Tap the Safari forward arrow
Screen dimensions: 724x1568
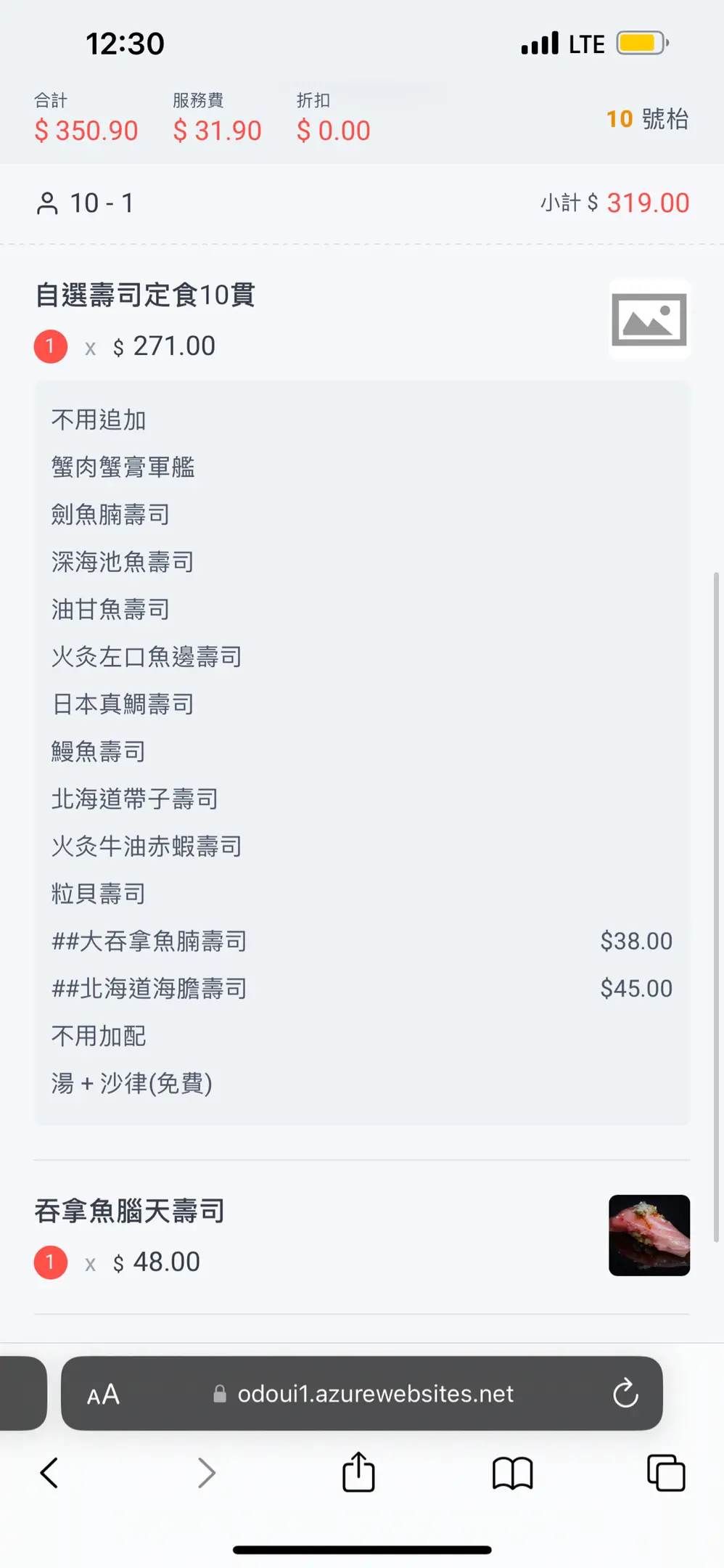tap(207, 1473)
